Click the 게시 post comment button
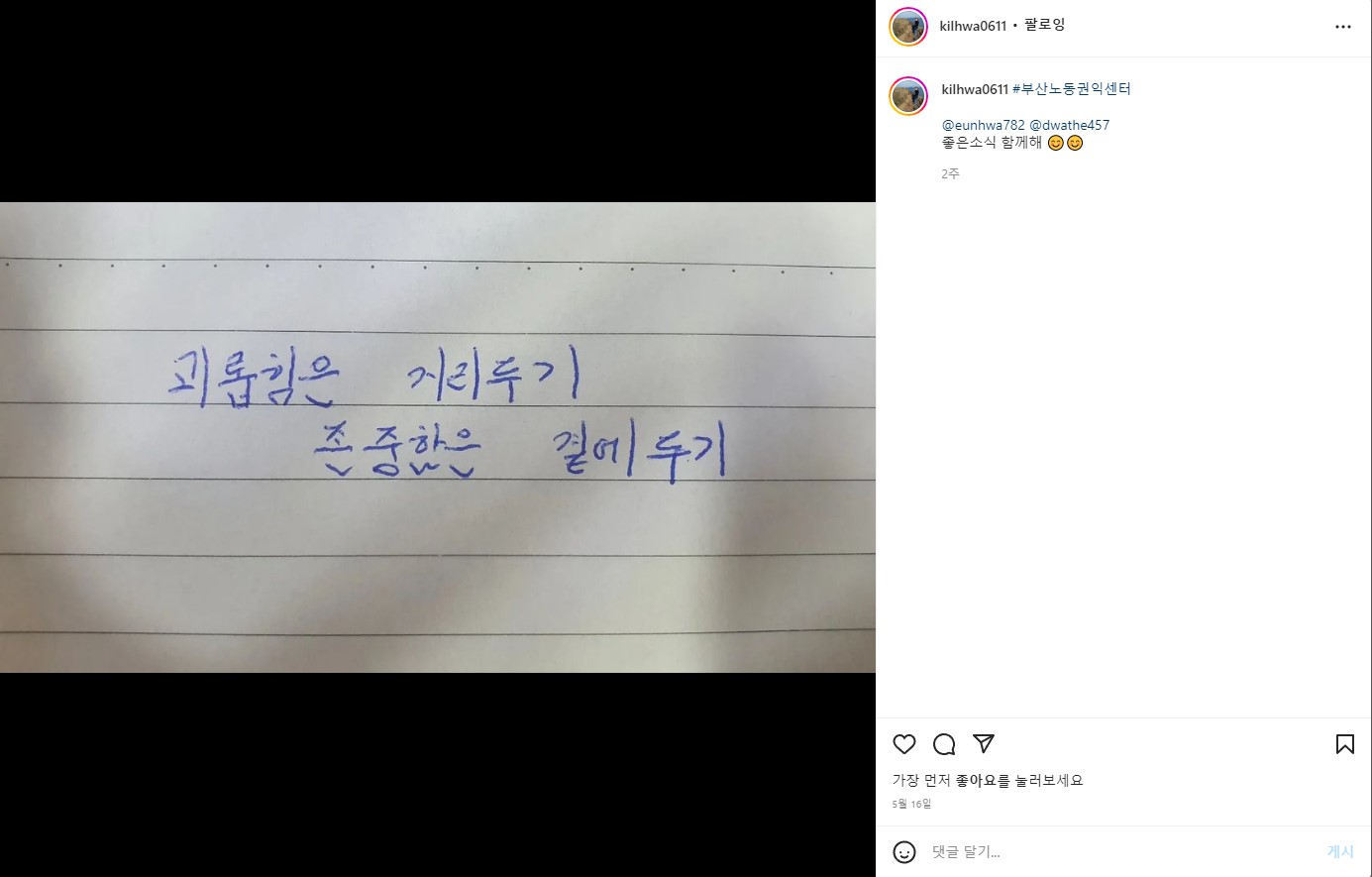The image size is (1372, 877). [x=1340, y=852]
